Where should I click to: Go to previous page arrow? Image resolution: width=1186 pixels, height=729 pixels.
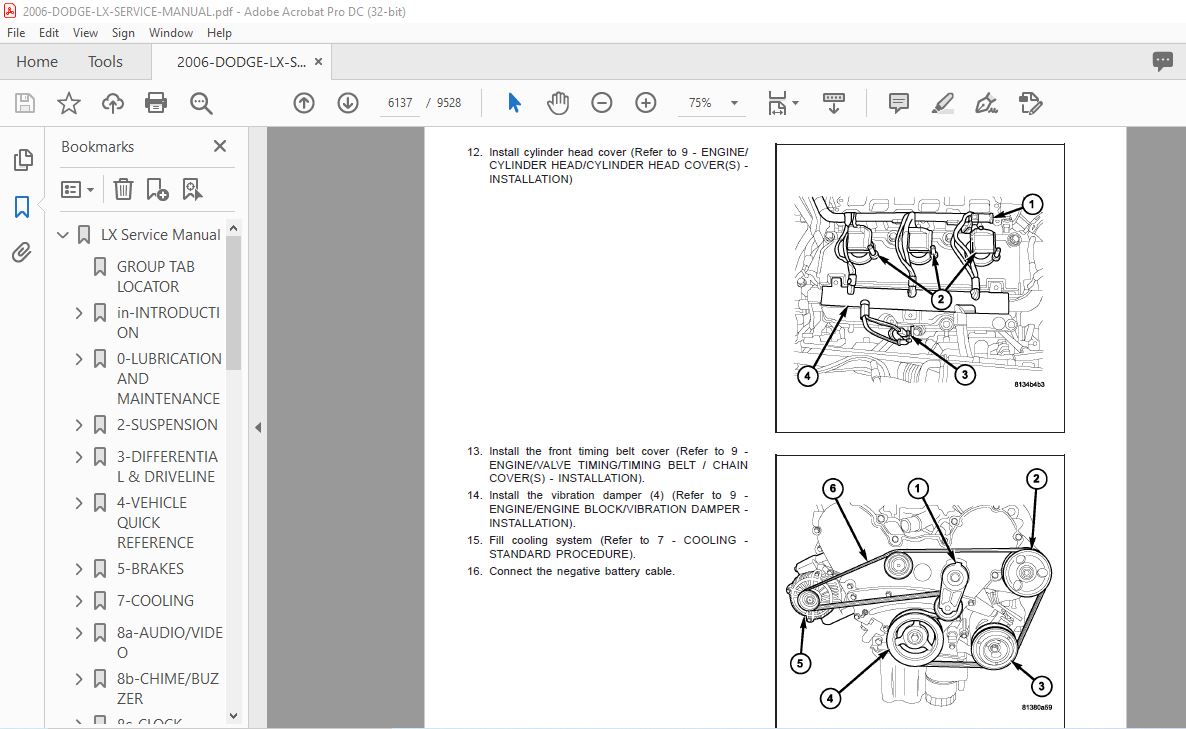[x=304, y=103]
